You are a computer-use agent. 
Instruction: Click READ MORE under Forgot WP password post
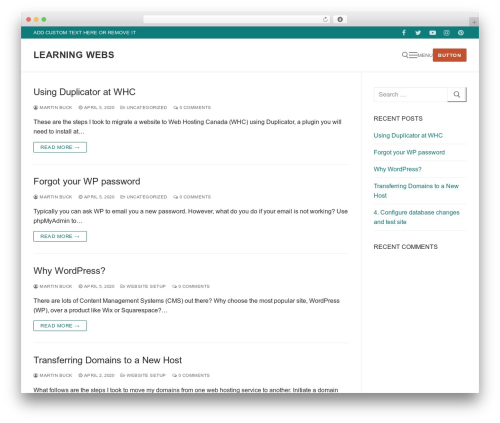[60, 236]
